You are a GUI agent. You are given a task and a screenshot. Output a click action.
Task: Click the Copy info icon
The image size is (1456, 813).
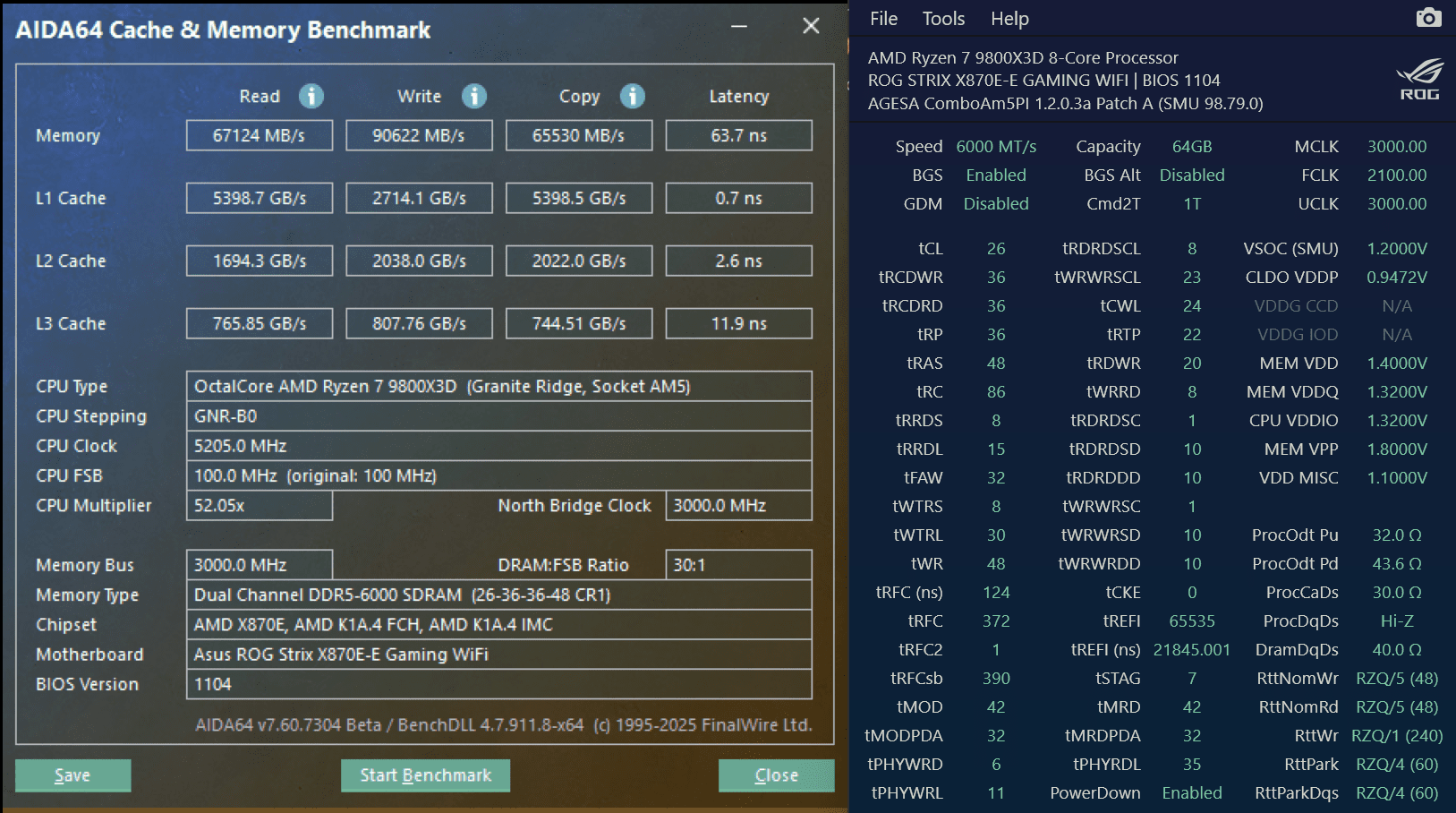[633, 96]
